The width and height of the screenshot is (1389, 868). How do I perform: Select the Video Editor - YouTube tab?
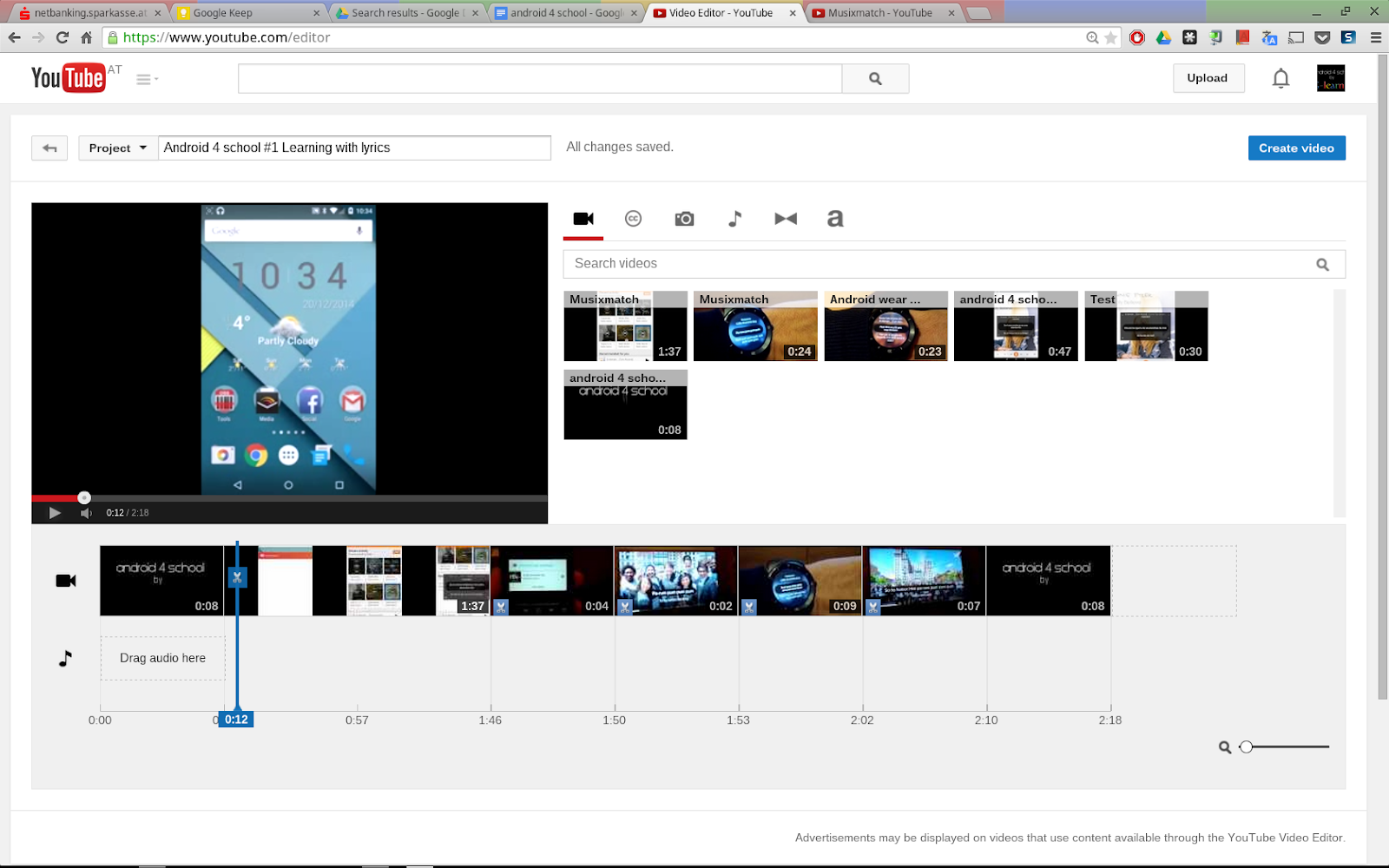pyautogui.click(x=724, y=13)
